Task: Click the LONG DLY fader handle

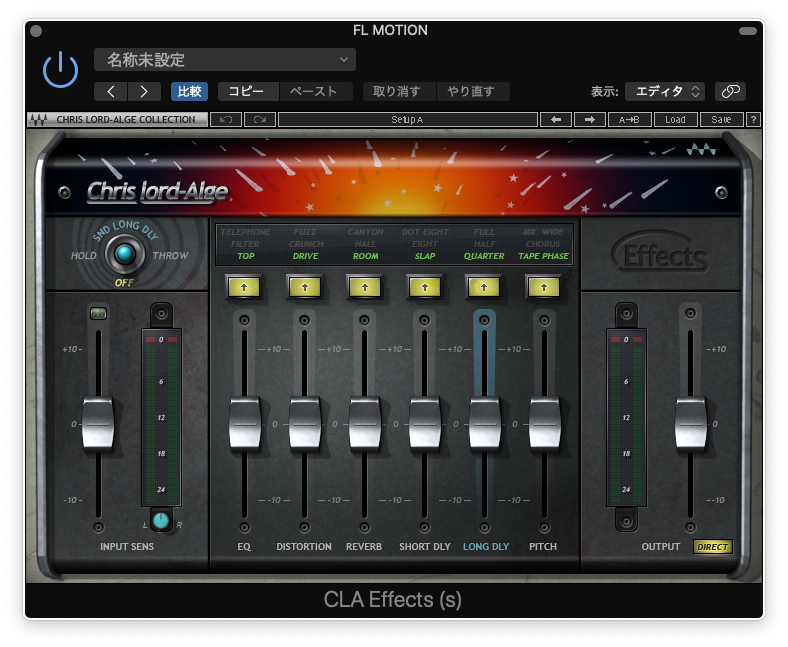Action: point(484,423)
